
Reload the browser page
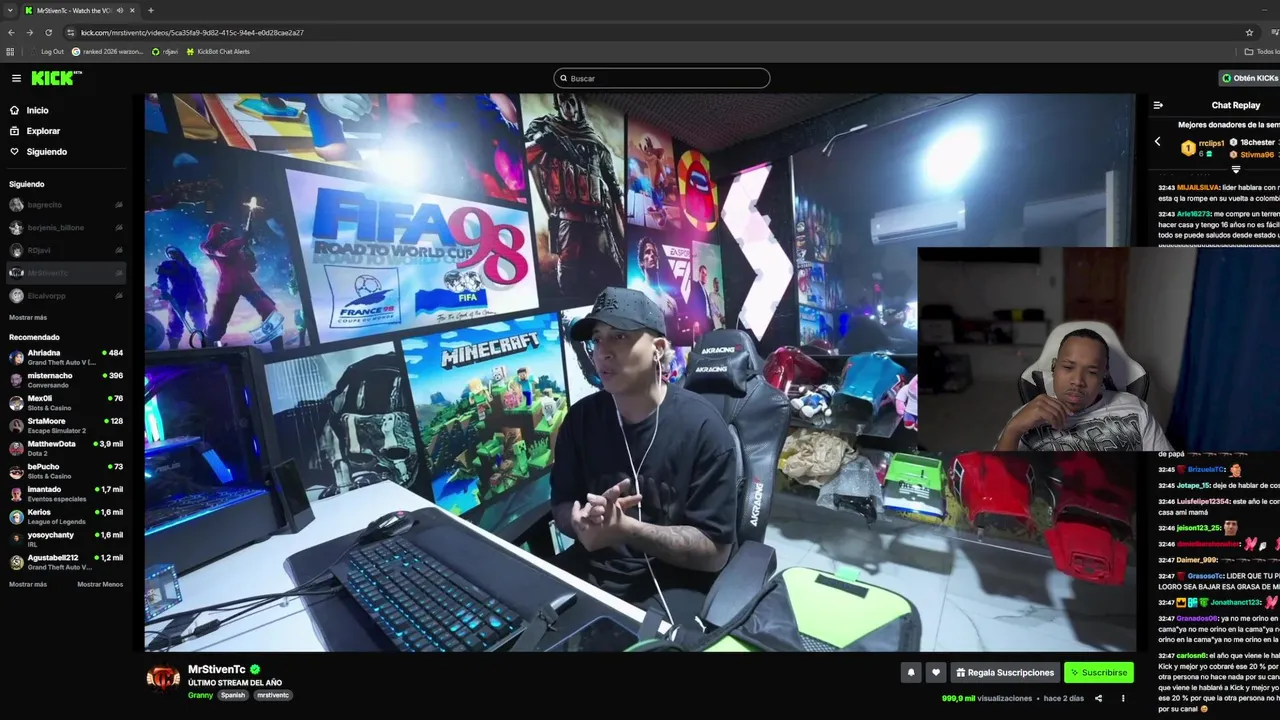pos(48,32)
